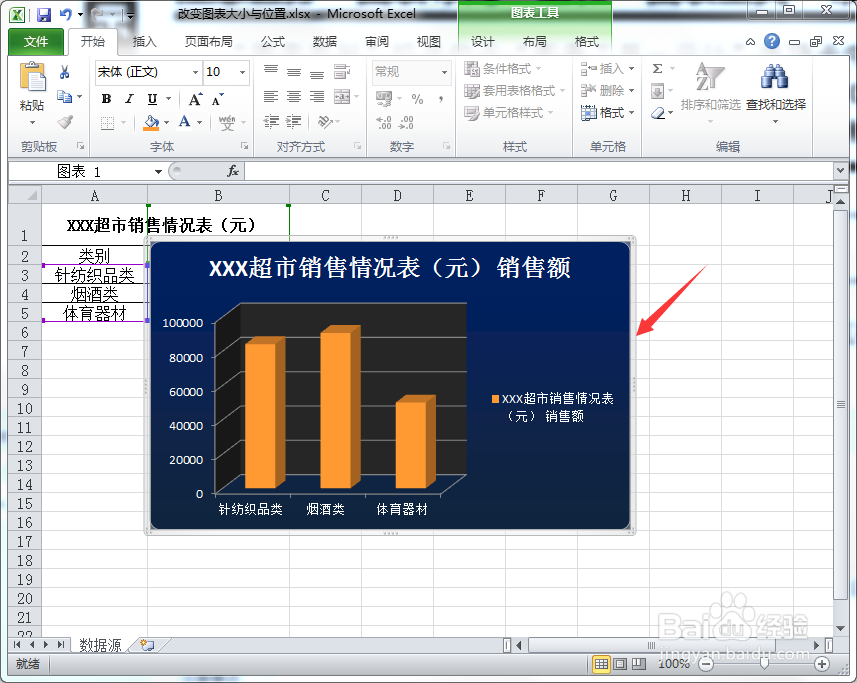Switch to the Data tab
This screenshot has height=683, width=857.
click(x=325, y=42)
